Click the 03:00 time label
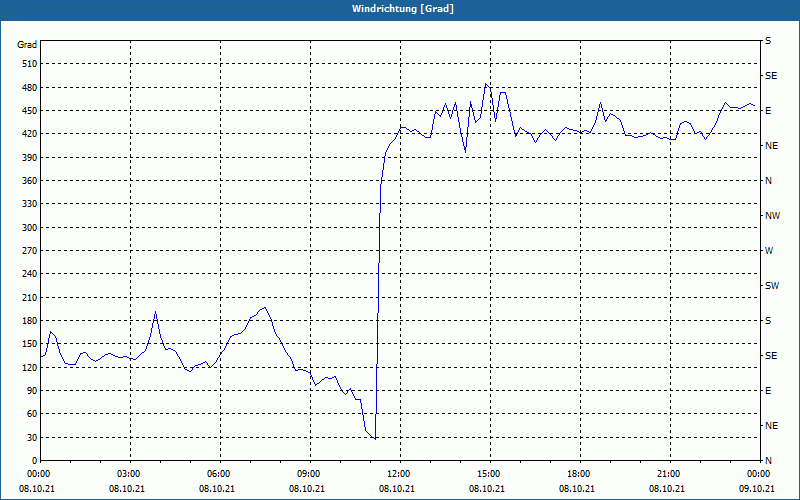This screenshot has width=800, height=500. pyautogui.click(x=131, y=473)
